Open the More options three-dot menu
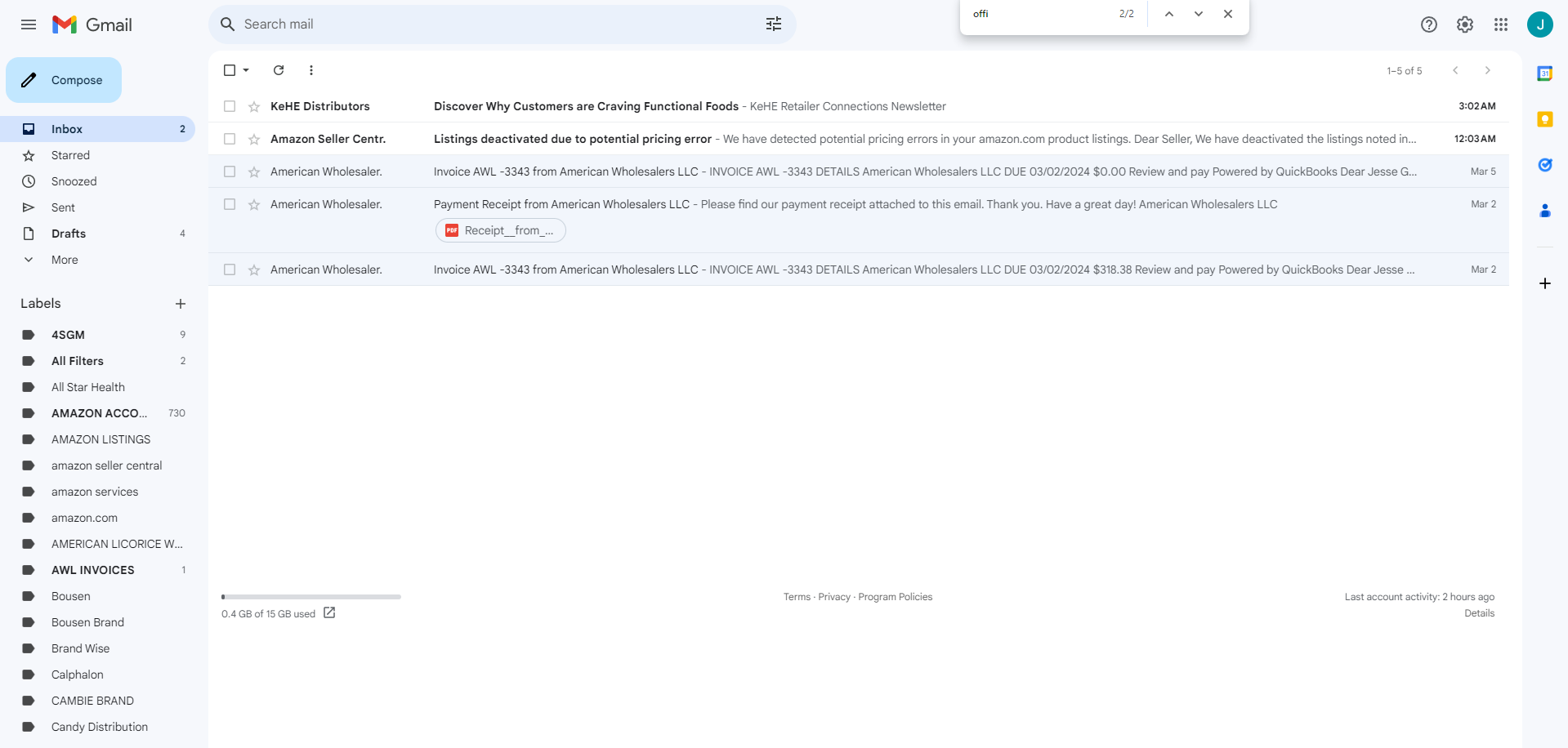The height and width of the screenshot is (748, 1568). click(311, 70)
